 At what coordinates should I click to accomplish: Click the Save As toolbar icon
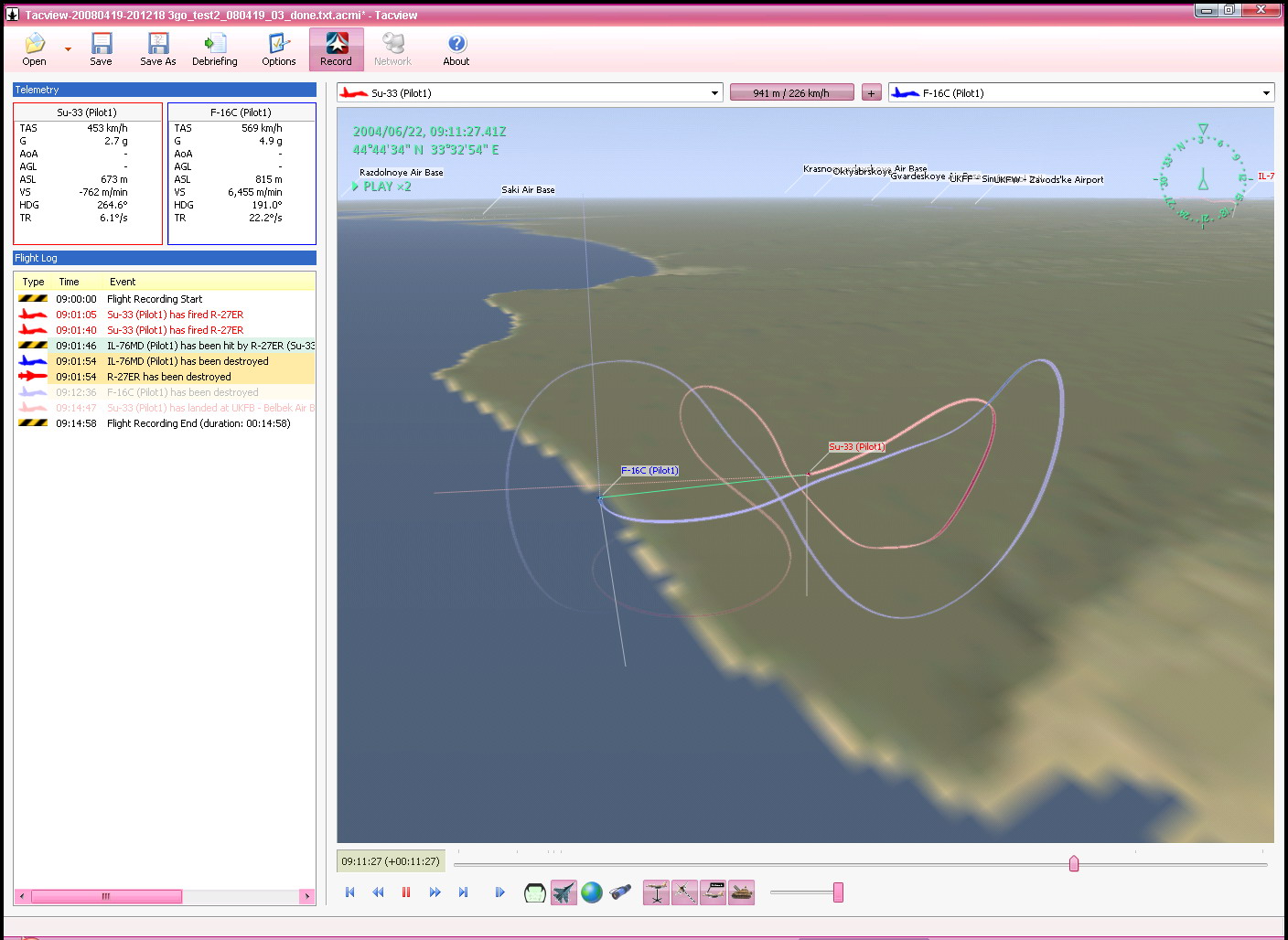pyautogui.click(x=157, y=48)
